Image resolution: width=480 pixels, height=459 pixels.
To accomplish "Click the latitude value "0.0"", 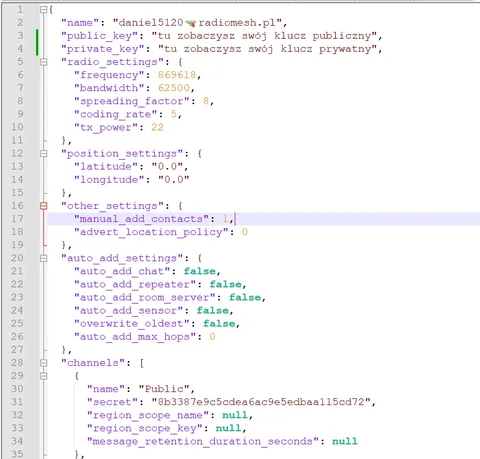I will (167, 167).
